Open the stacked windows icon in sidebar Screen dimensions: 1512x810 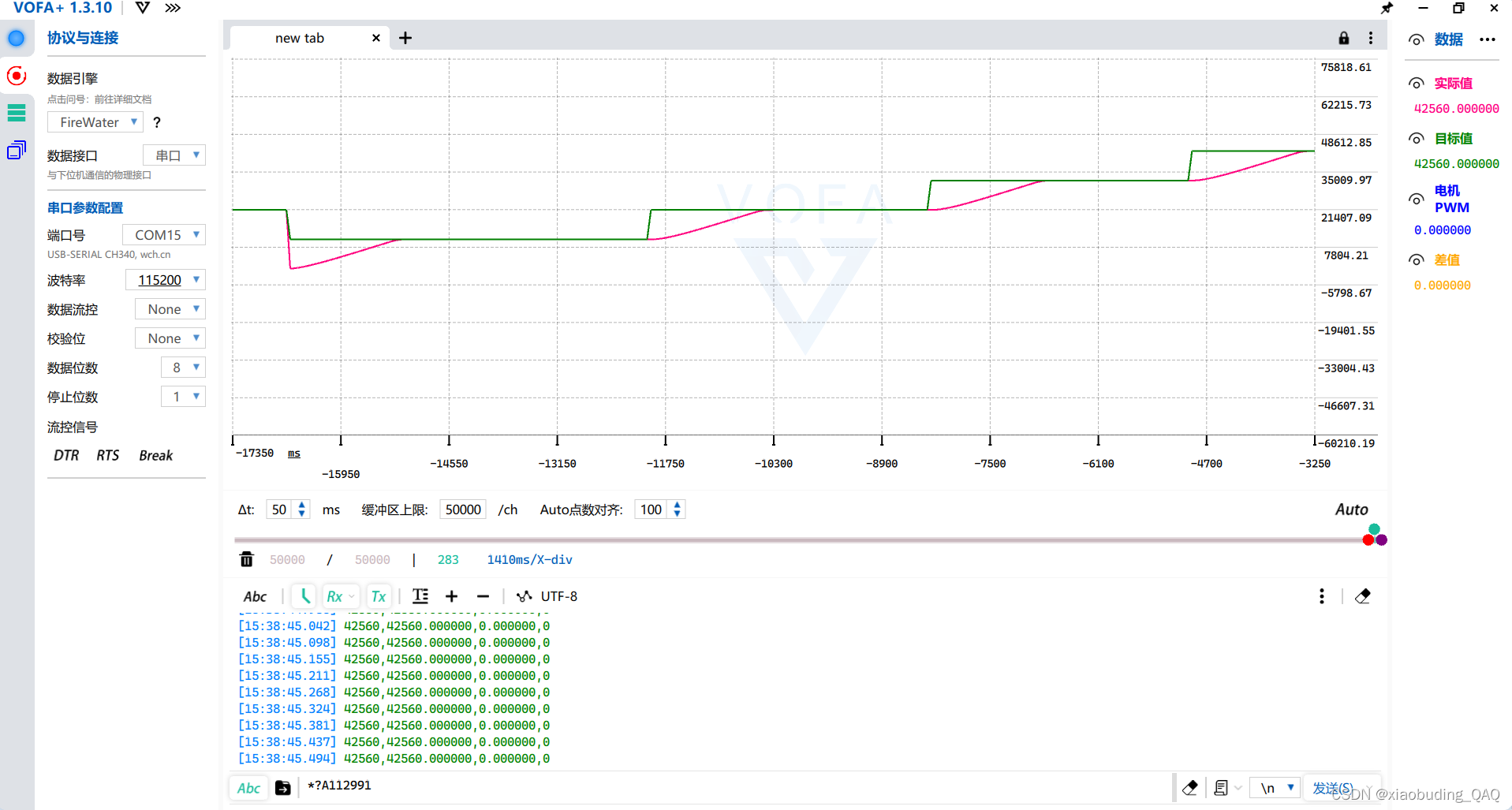coord(16,150)
